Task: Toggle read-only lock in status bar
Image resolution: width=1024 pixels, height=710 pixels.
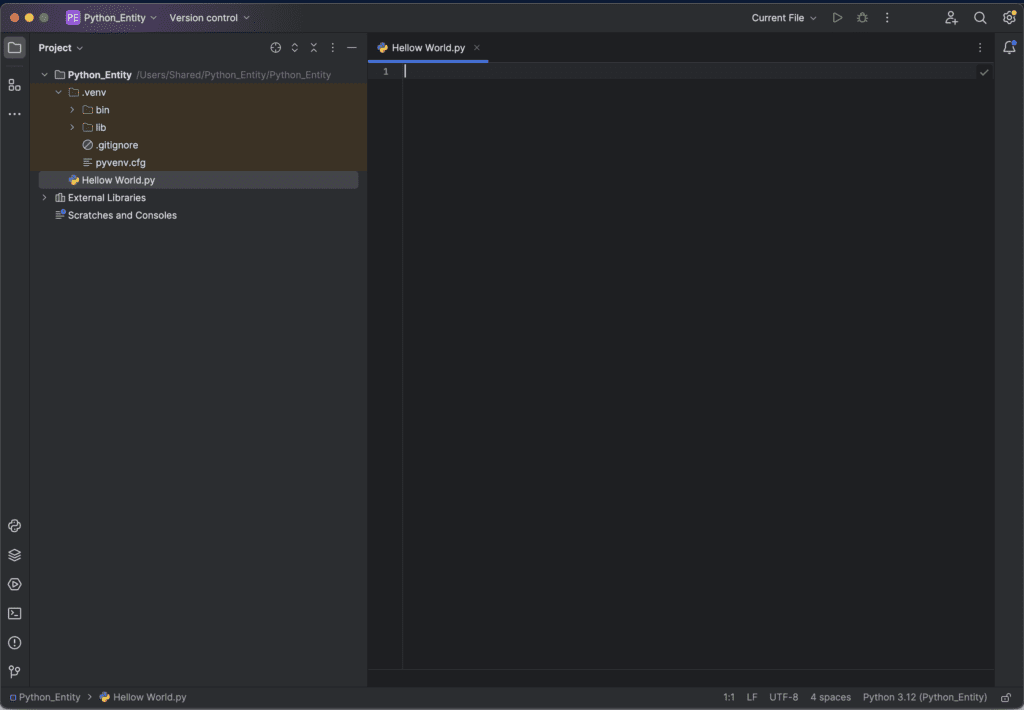Action: point(1006,697)
